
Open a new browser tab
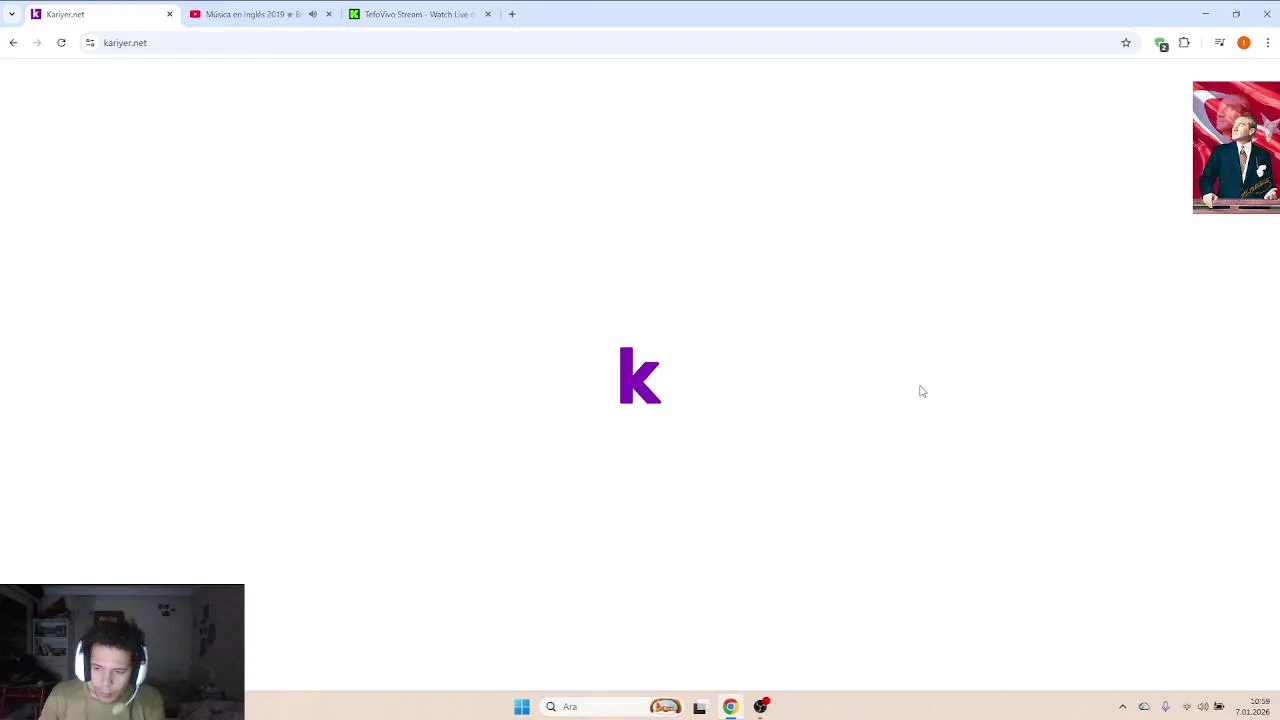(x=512, y=14)
